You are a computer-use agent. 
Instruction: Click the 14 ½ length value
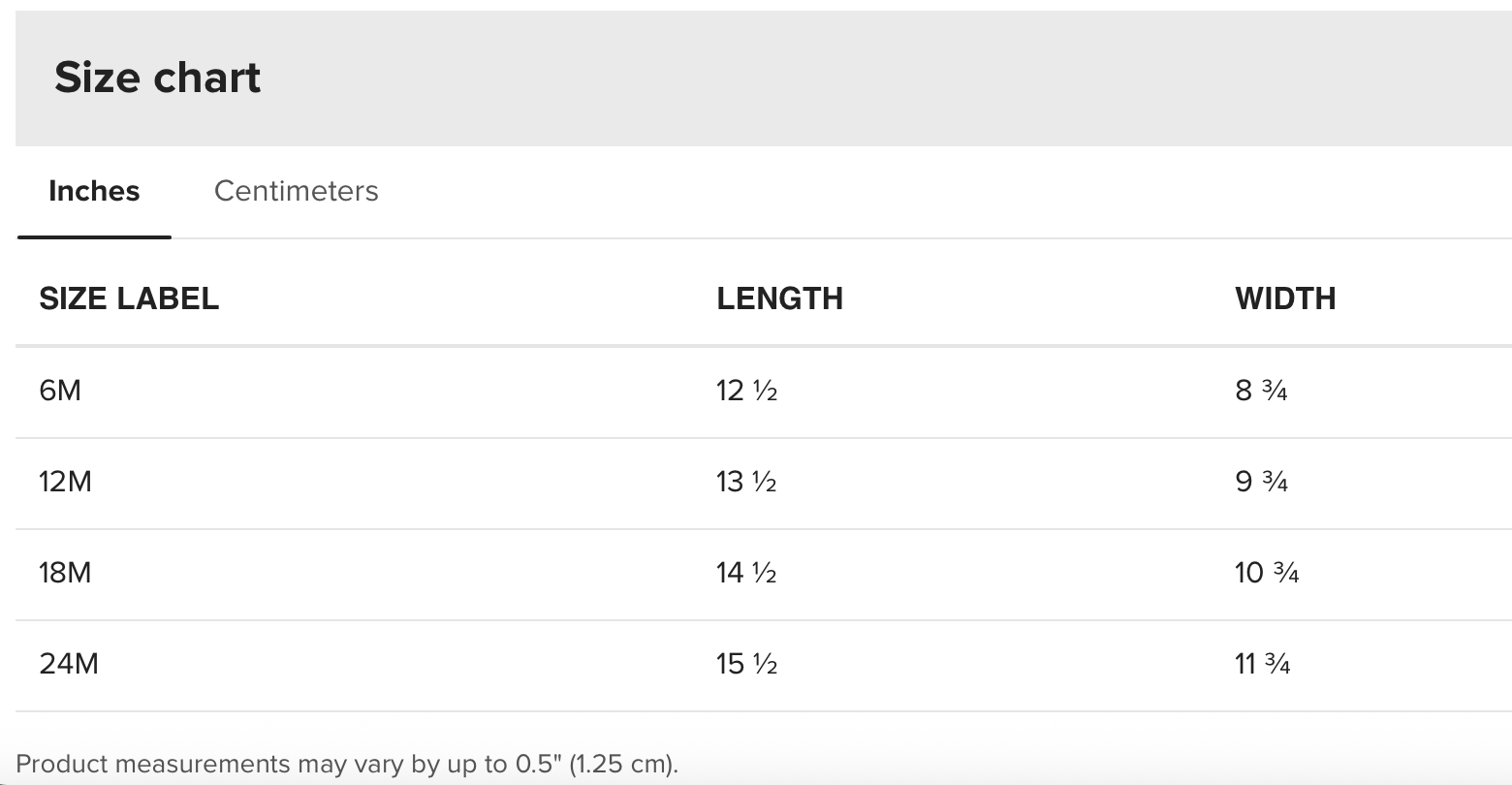(746, 573)
